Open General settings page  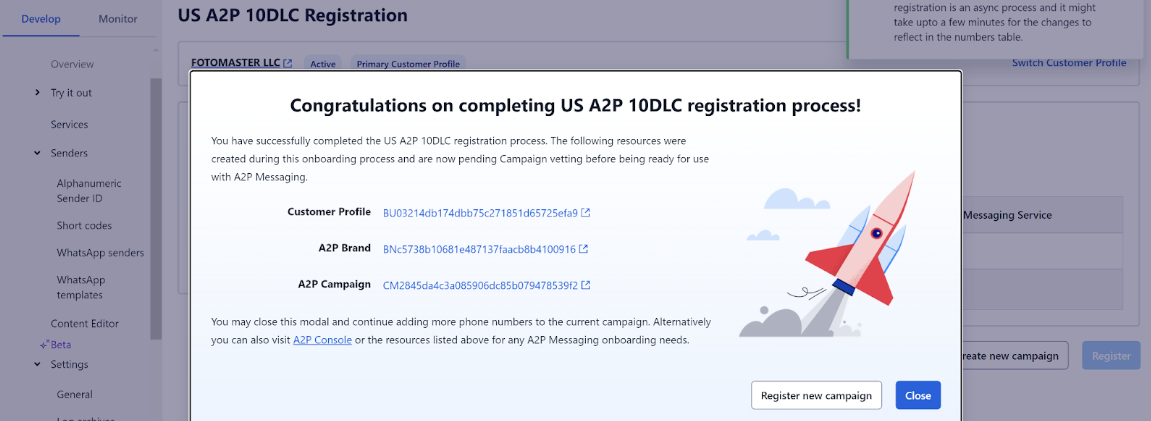(x=74, y=395)
